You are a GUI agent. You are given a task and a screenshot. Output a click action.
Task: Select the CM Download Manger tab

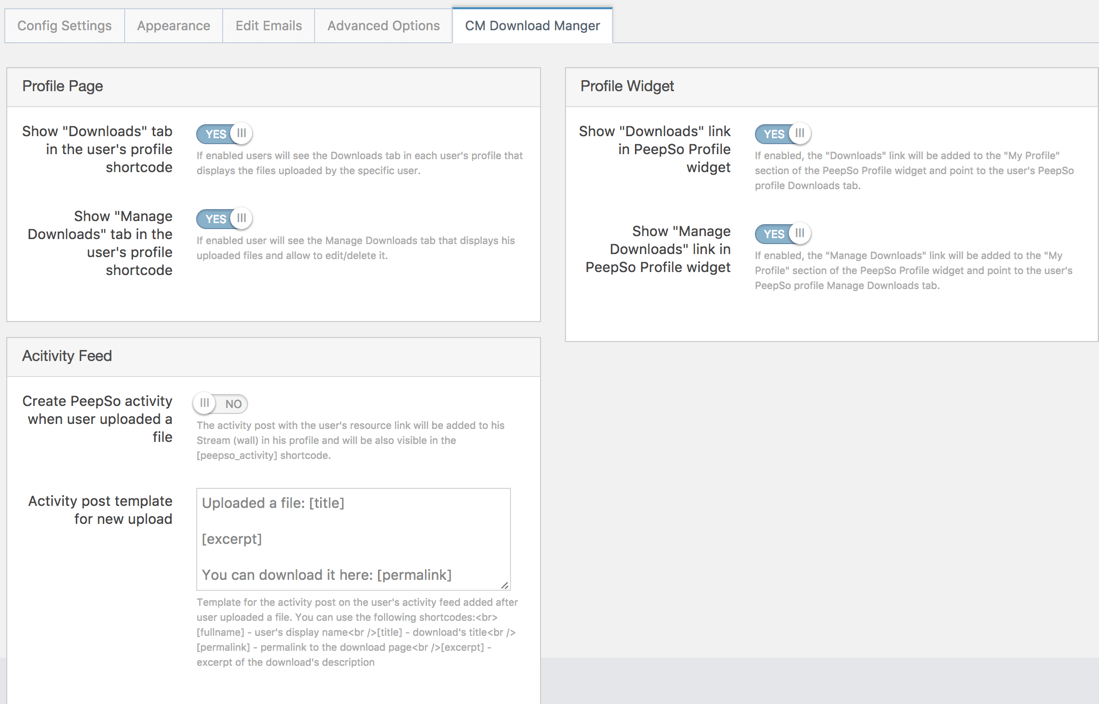[x=532, y=26]
